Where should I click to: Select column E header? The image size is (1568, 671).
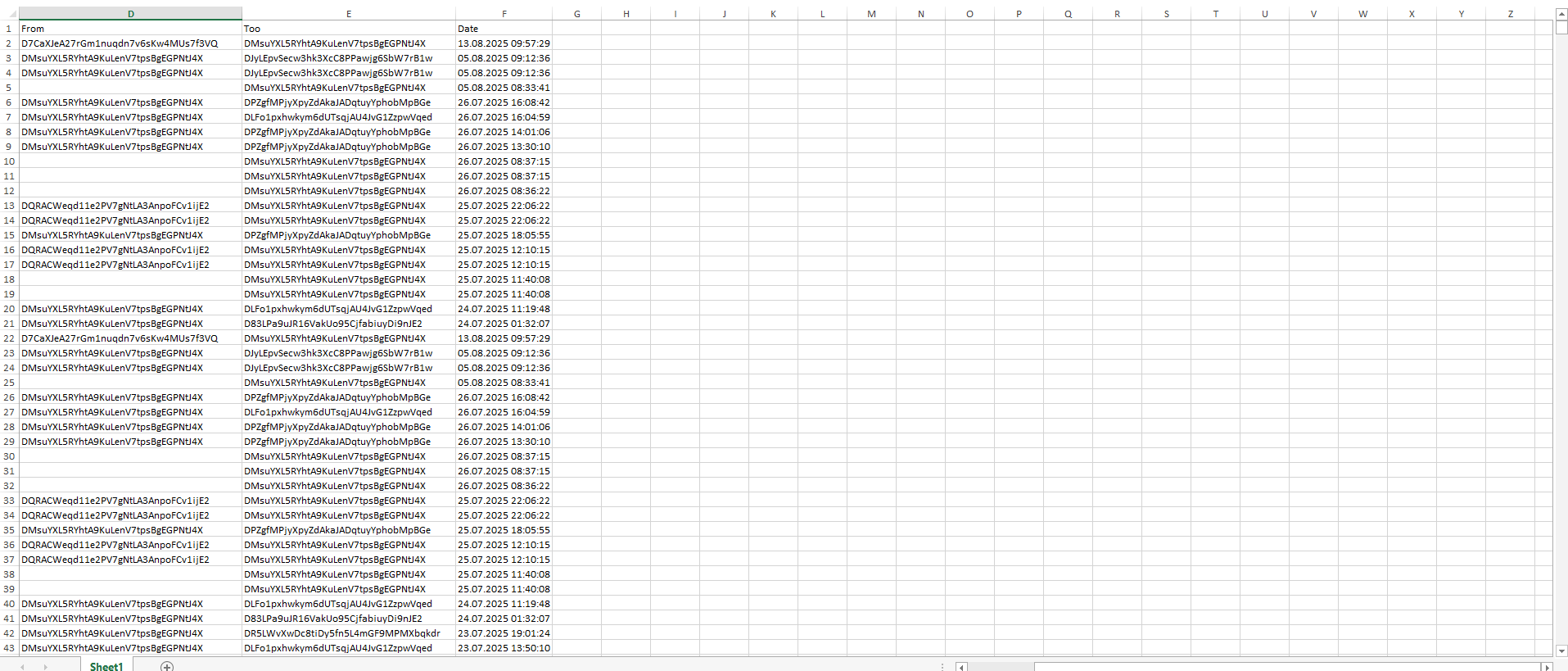pos(349,14)
